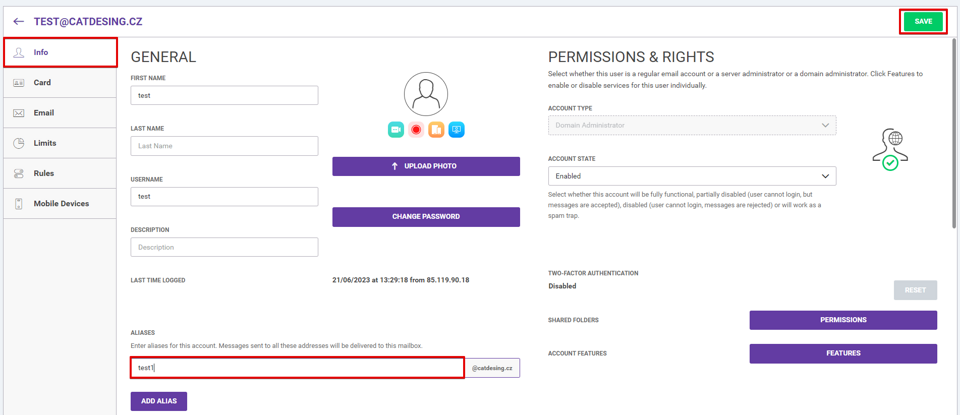Image resolution: width=960 pixels, height=415 pixels.
Task: Click into the Last Name field
Action: (x=224, y=146)
